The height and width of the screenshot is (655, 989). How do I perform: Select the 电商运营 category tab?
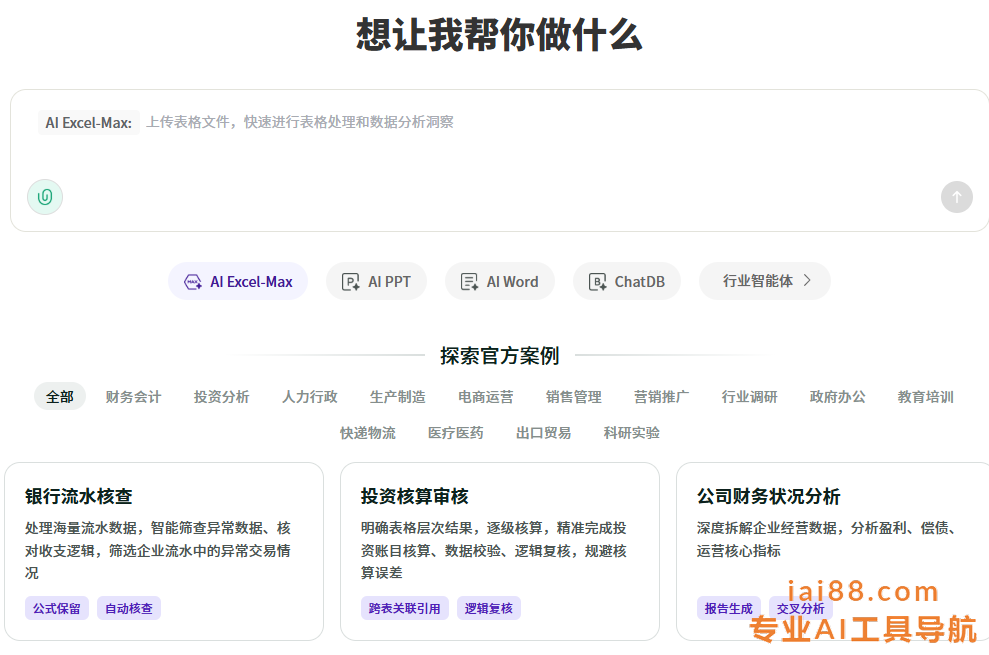click(x=486, y=396)
